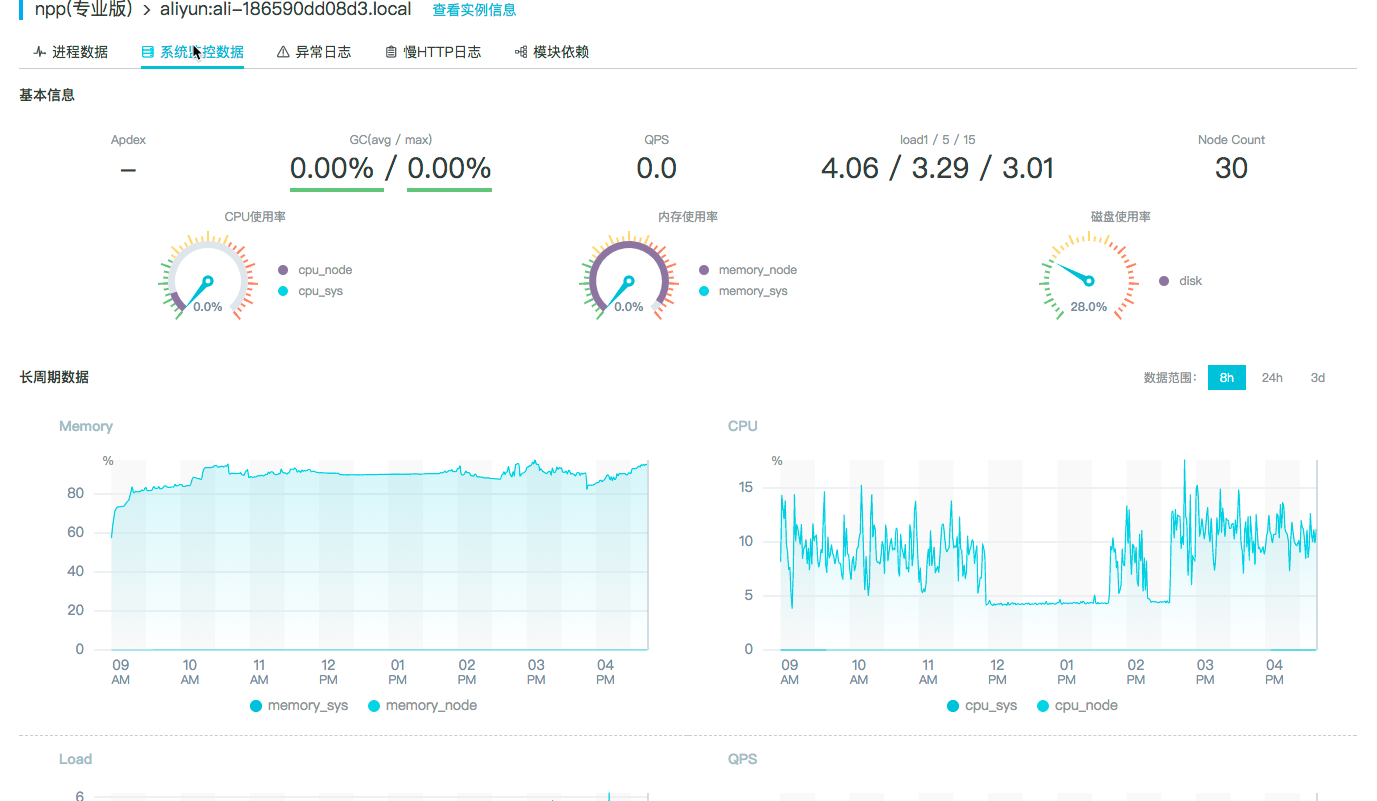Screen dimensions: 1377x801
Task: Toggle memory_sys series in Memory chart legend
Action: pyautogui.click(x=299, y=706)
